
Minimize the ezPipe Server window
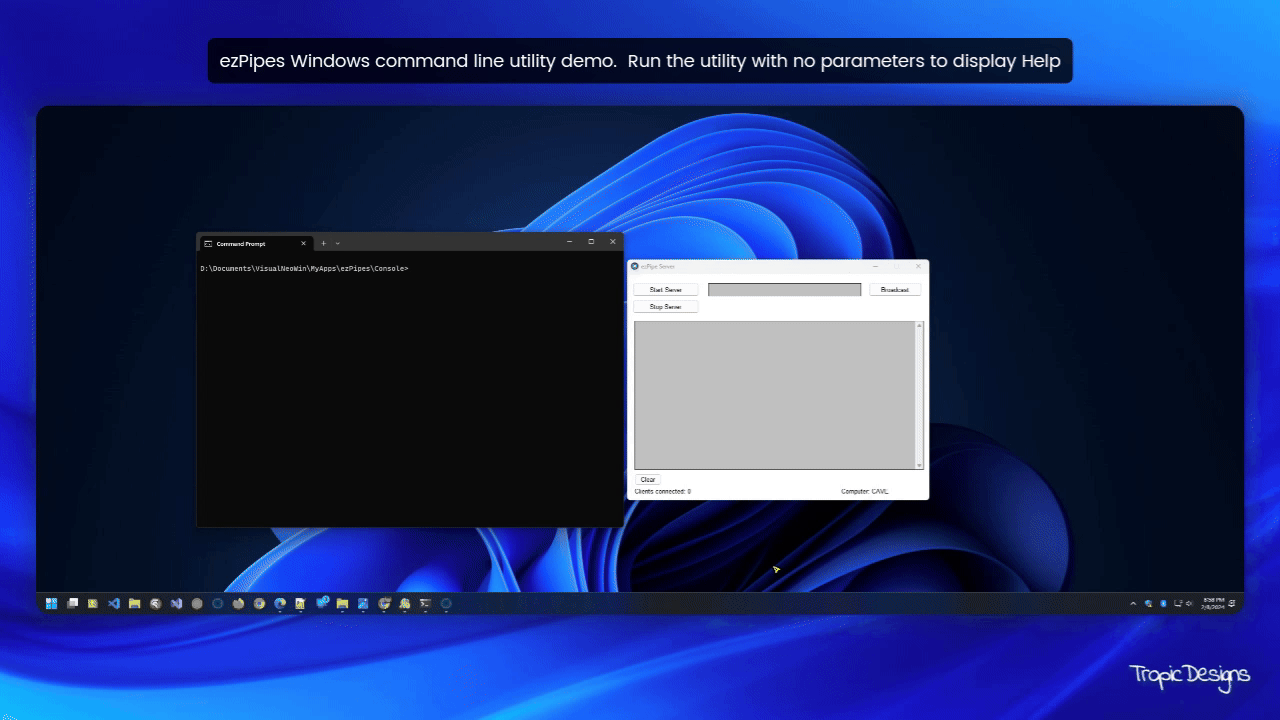pyautogui.click(x=876, y=266)
